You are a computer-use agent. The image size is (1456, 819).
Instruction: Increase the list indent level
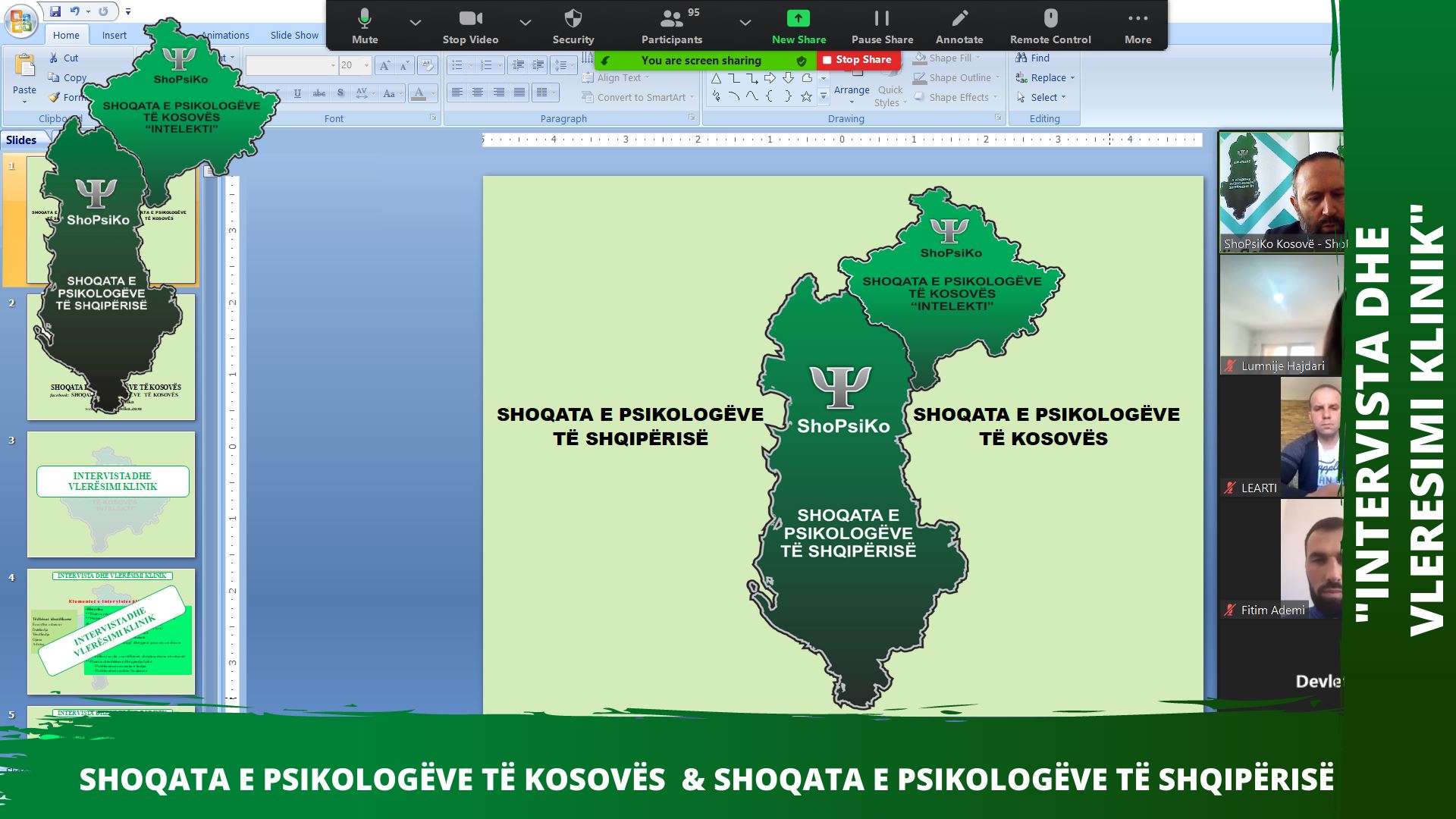click(x=538, y=65)
